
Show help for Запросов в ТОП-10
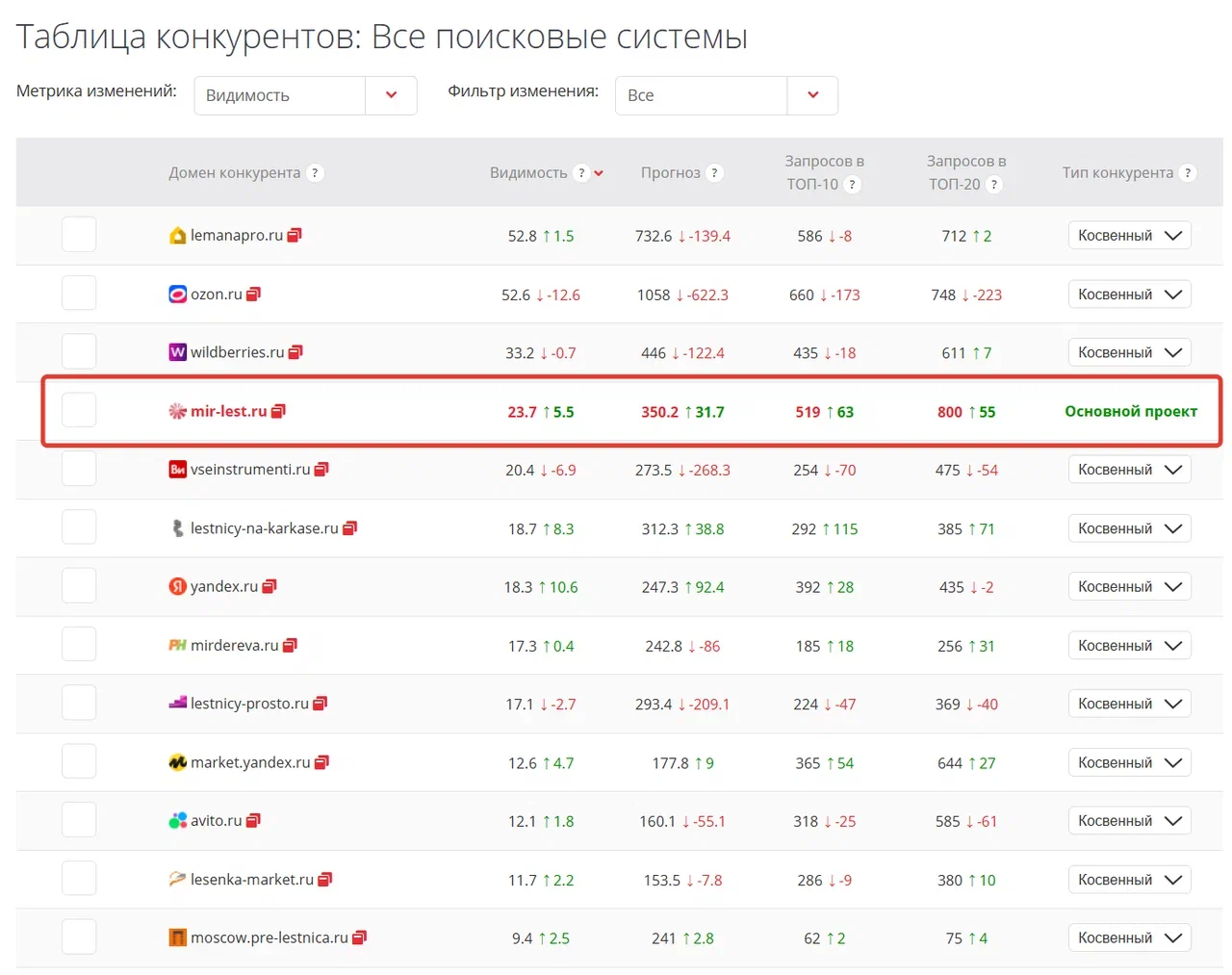(x=852, y=185)
